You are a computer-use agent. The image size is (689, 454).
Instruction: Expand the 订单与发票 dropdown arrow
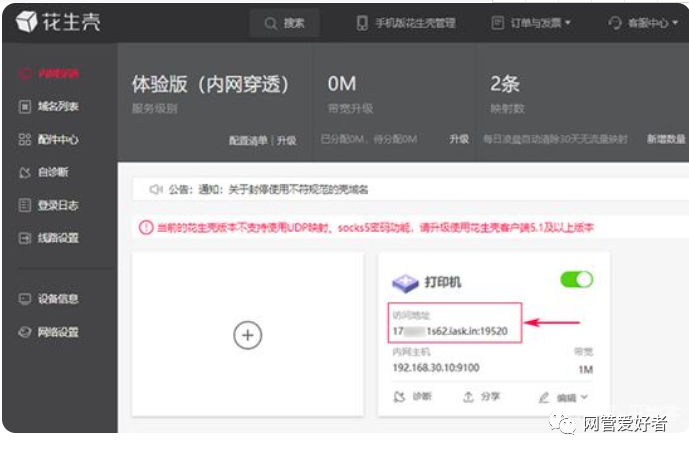tap(567, 22)
